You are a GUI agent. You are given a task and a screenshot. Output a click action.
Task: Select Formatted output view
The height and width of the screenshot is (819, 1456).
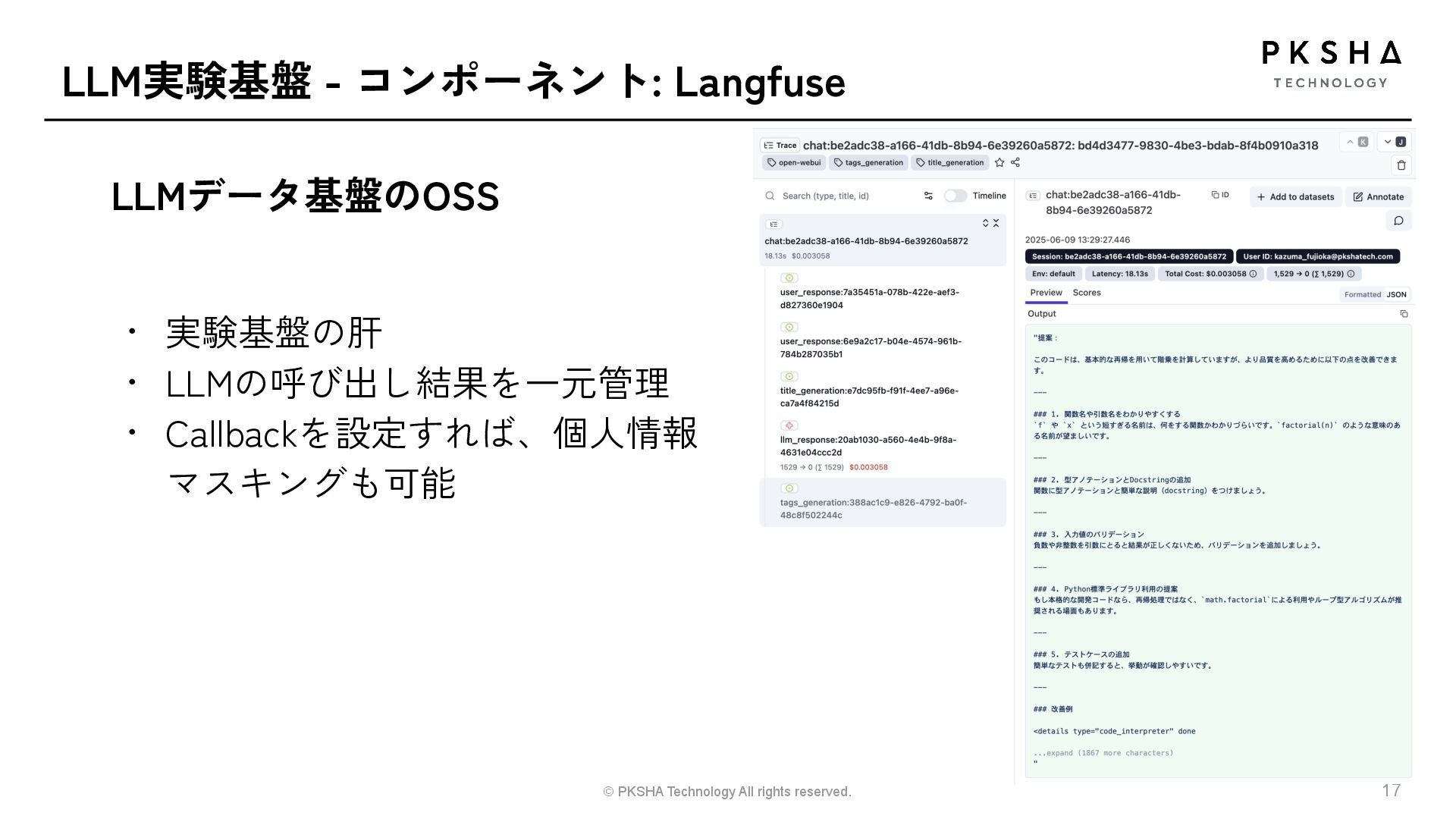[1362, 294]
